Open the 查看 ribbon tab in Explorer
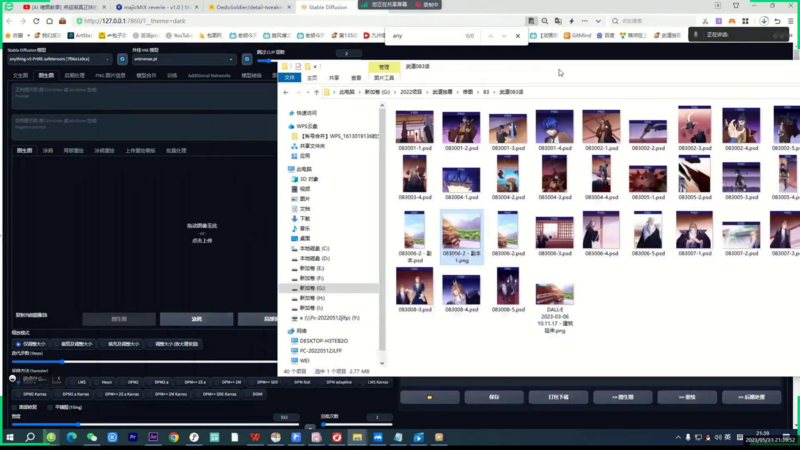 356,77
